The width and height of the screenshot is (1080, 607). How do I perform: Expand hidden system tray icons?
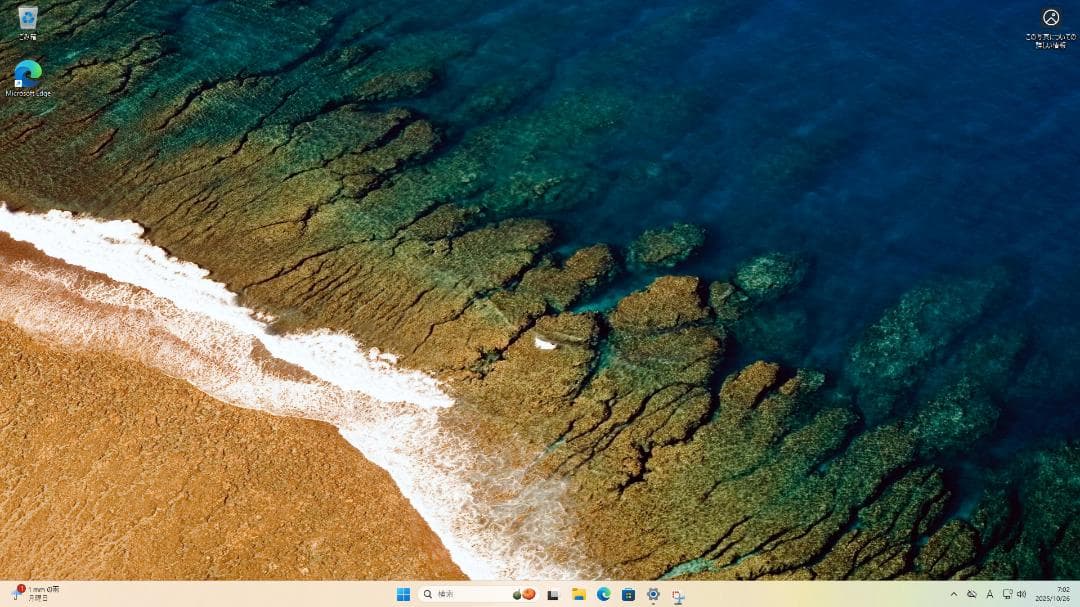954,593
